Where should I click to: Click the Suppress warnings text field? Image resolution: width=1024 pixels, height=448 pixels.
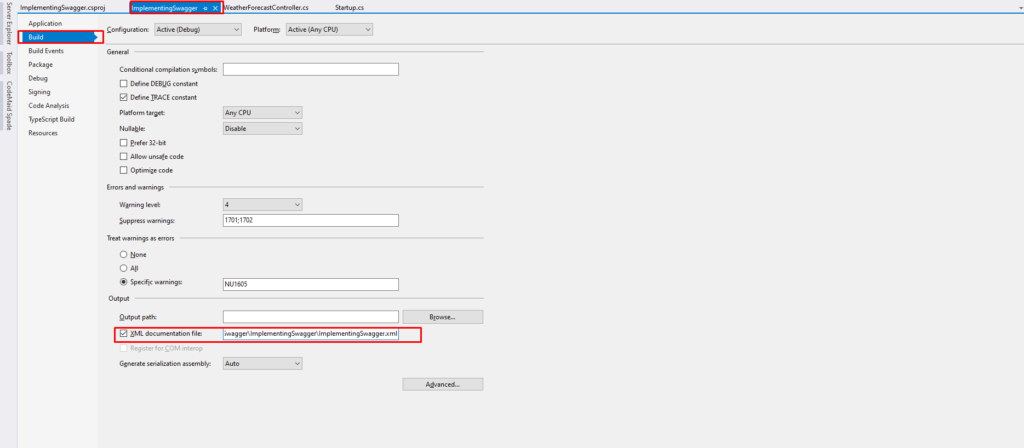310,221
